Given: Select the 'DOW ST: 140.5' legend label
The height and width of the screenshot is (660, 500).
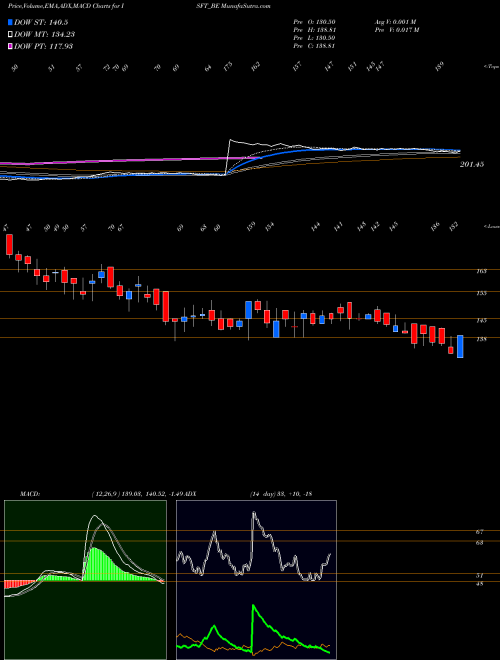Looking at the screenshot, I should point(41,23).
